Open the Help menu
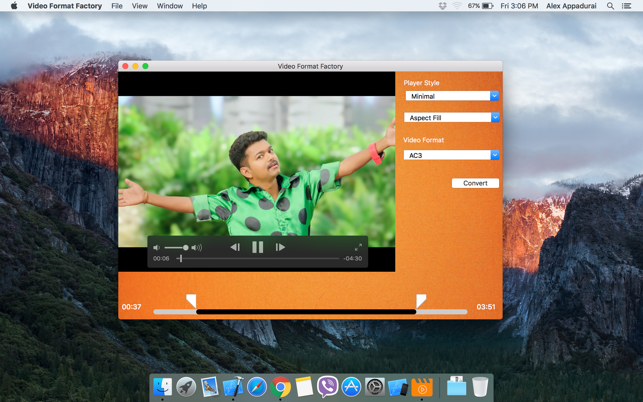643x402 pixels. point(199,6)
